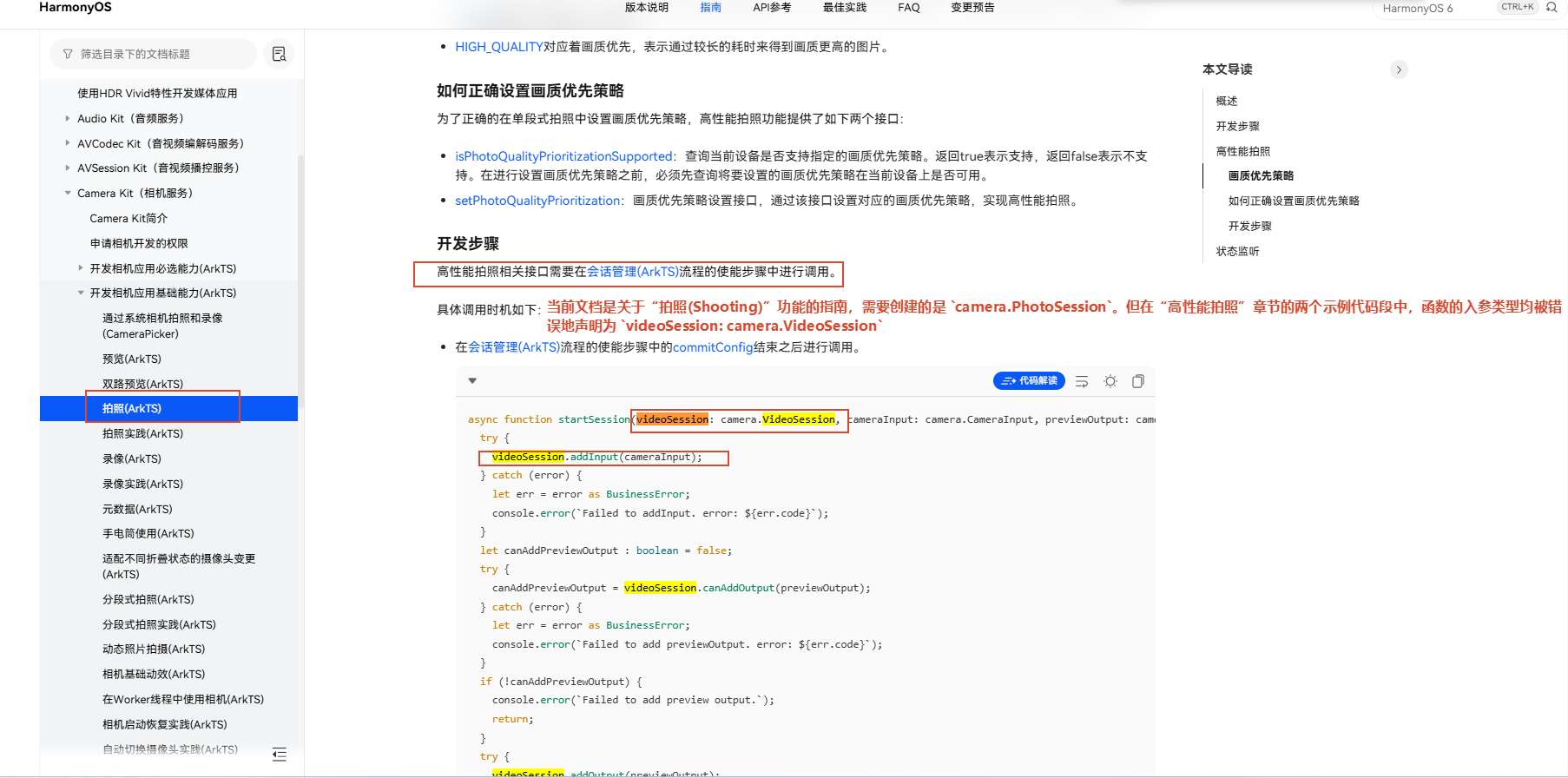The image size is (1568, 778).
Task: Jump to 画质优先策略 in outline
Action: [x=1261, y=175]
